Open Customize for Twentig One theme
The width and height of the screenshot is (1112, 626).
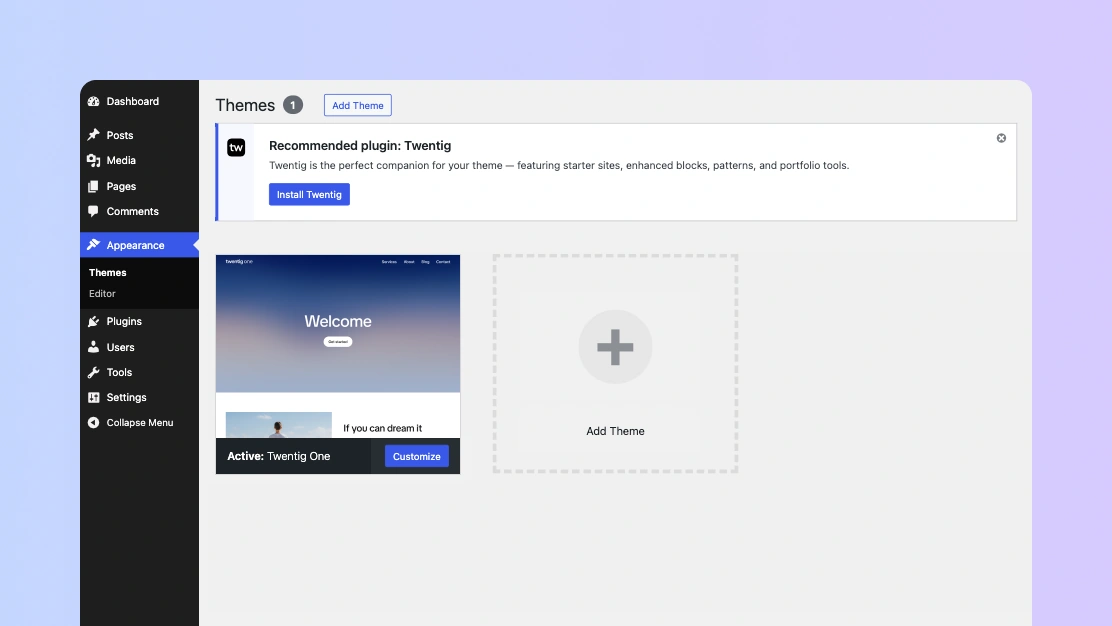416,456
